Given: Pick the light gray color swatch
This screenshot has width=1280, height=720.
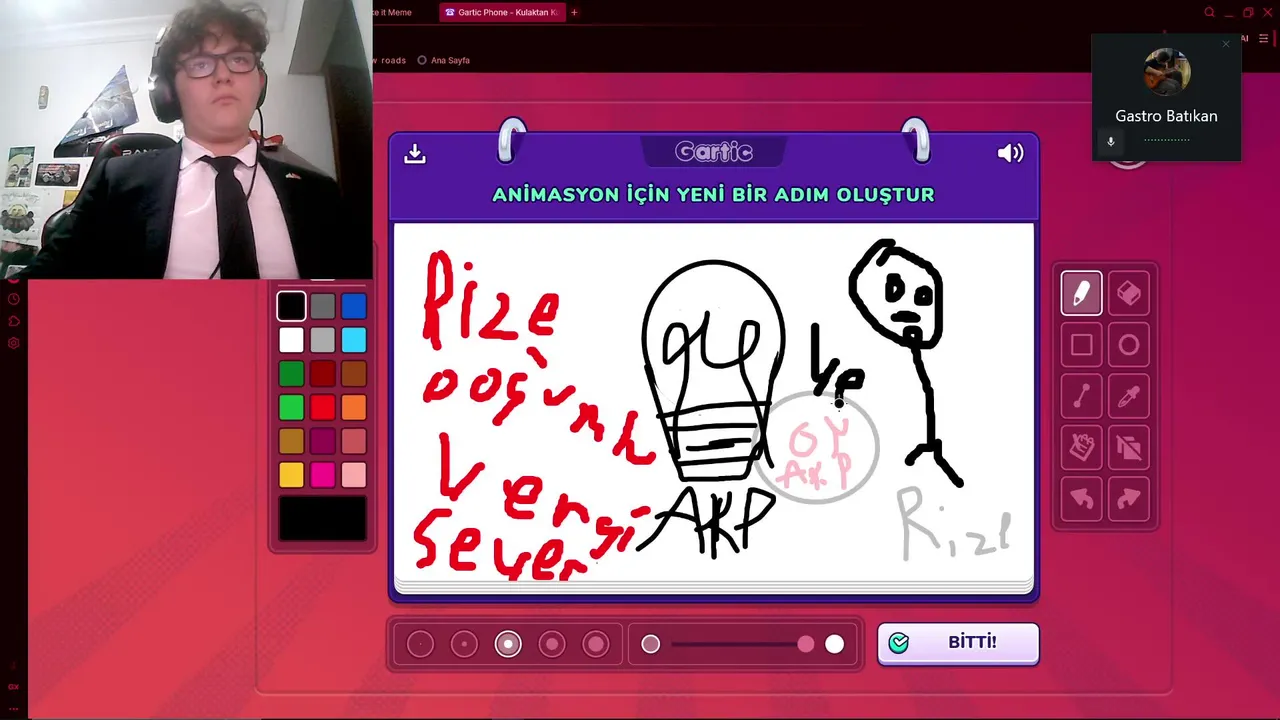Looking at the screenshot, I should tap(322, 340).
